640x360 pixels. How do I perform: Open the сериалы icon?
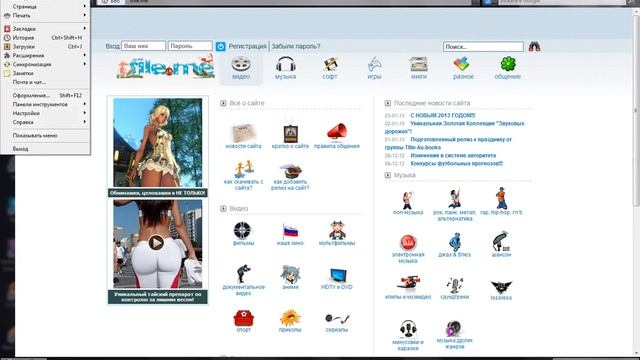coord(337,318)
